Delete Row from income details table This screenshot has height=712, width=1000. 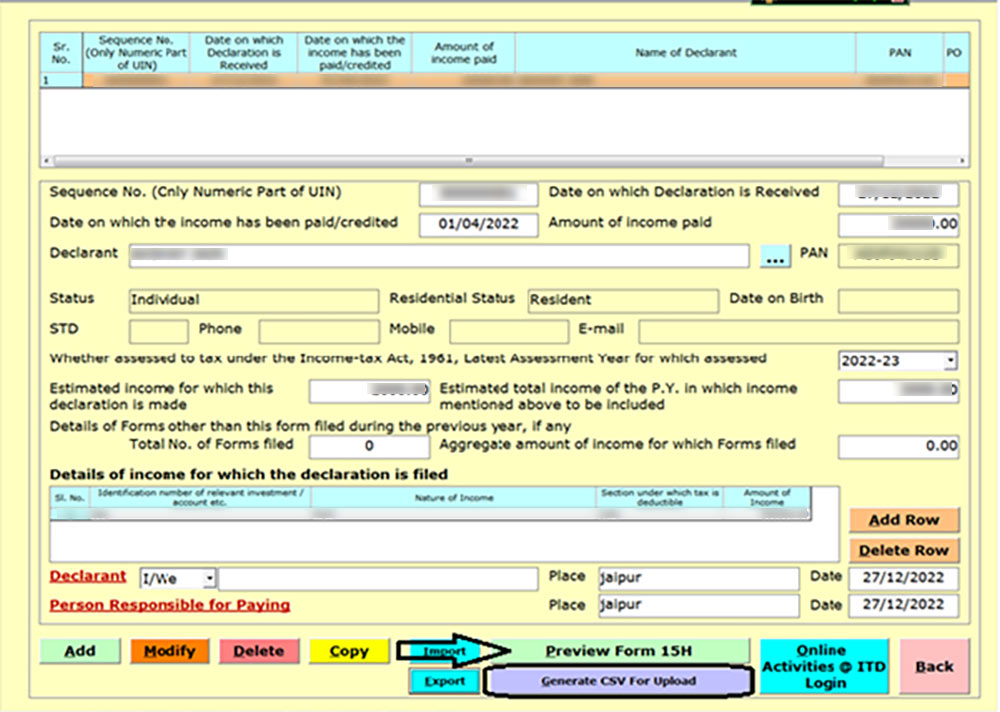[903, 550]
